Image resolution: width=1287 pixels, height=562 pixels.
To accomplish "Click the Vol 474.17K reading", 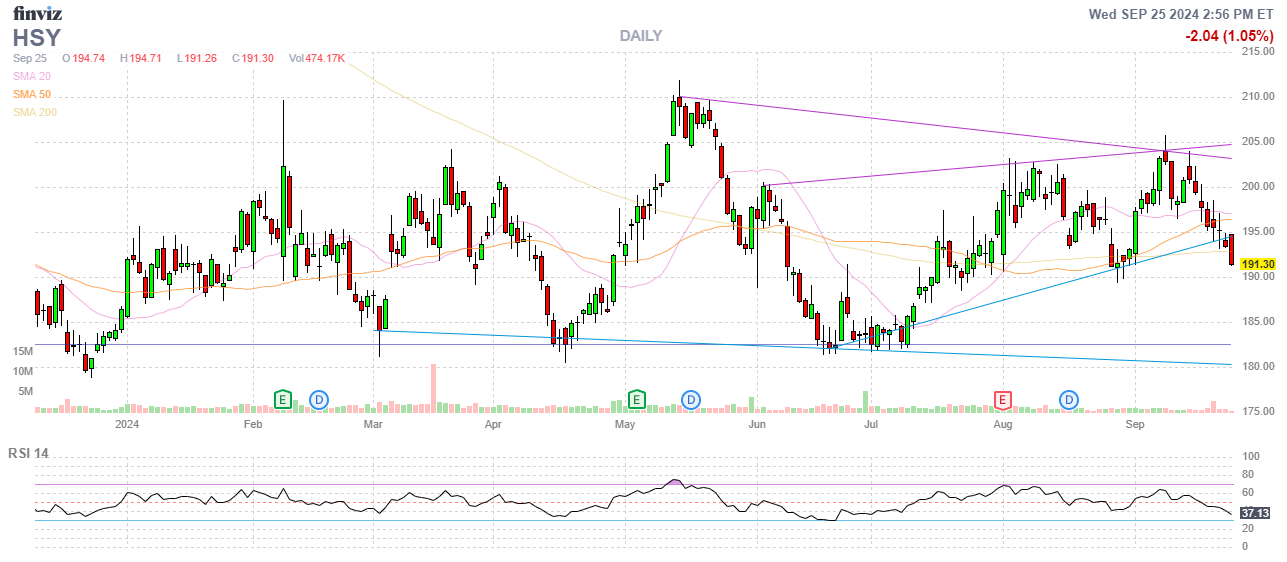I will [316, 58].
